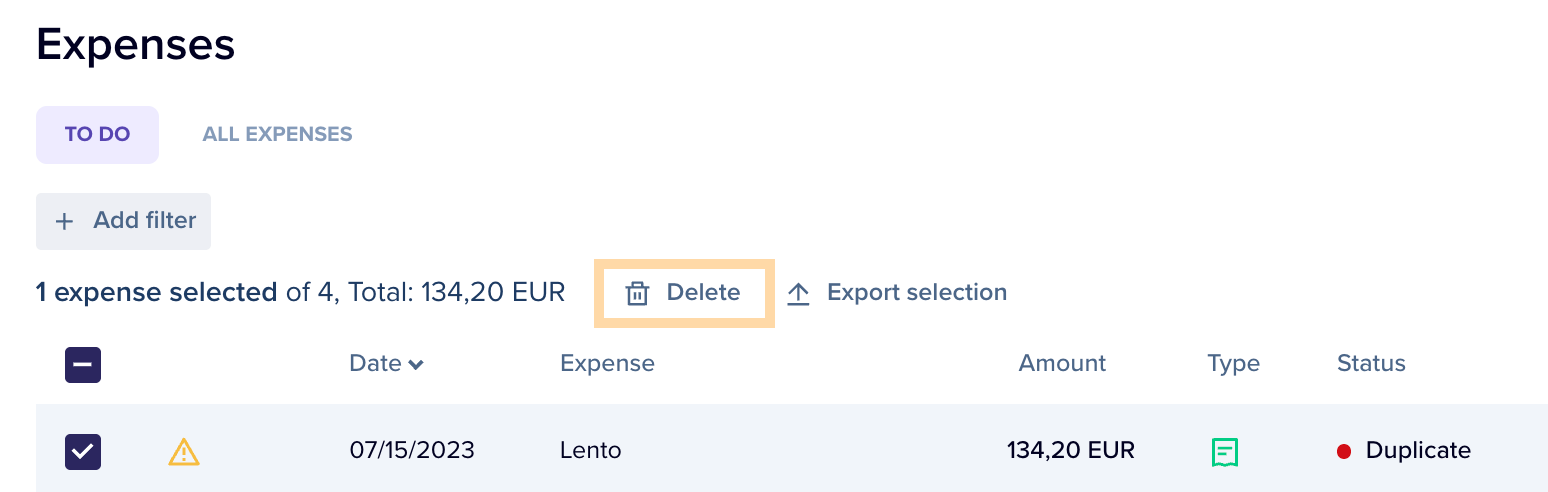This screenshot has height=492, width=1548.
Task: Open the Add filter dropdown
Action: 124,221
